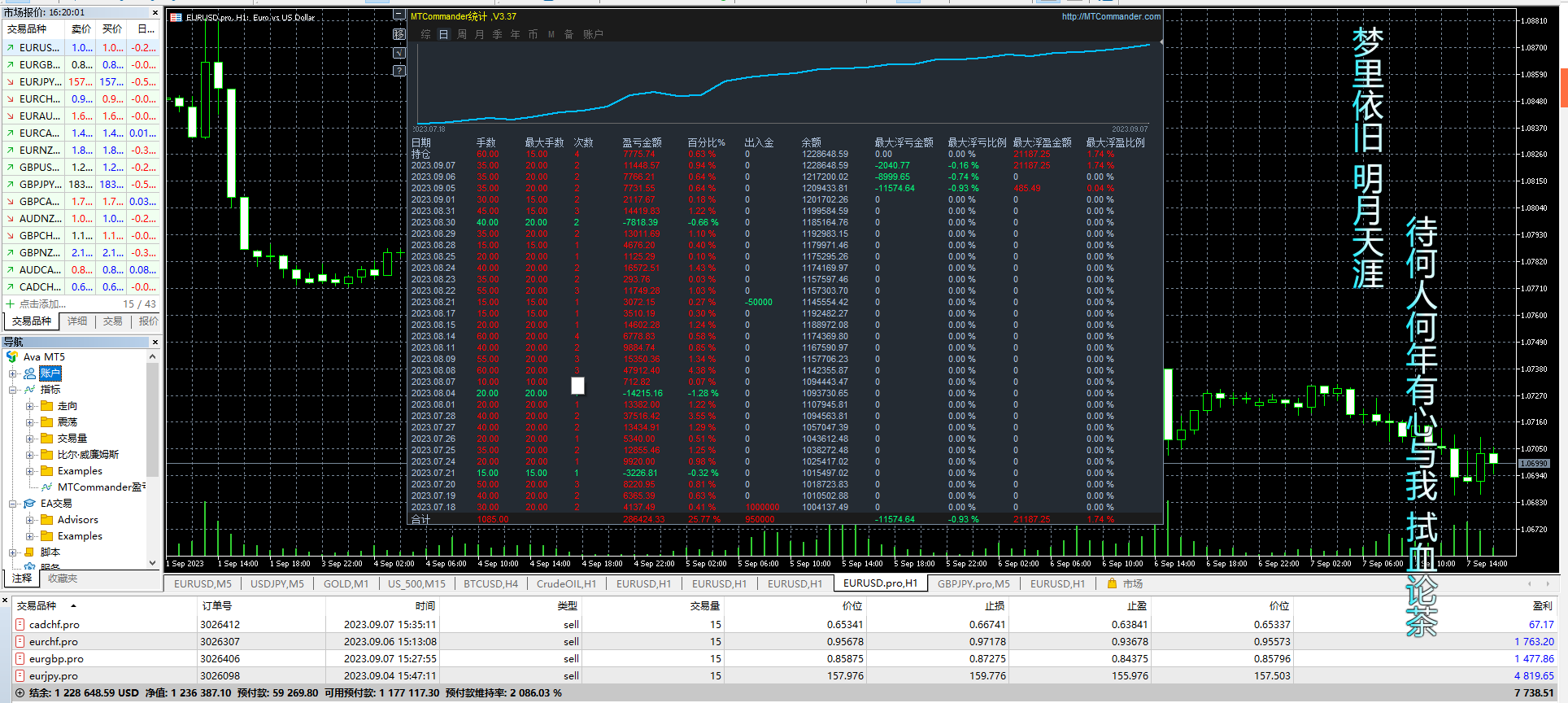This screenshot has height=703, width=1568.
Task: Switch to the GOLD,M1 chart tab
Action: pos(346,583)
